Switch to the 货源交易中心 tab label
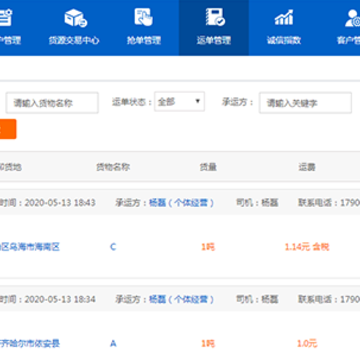 point(74,41)
